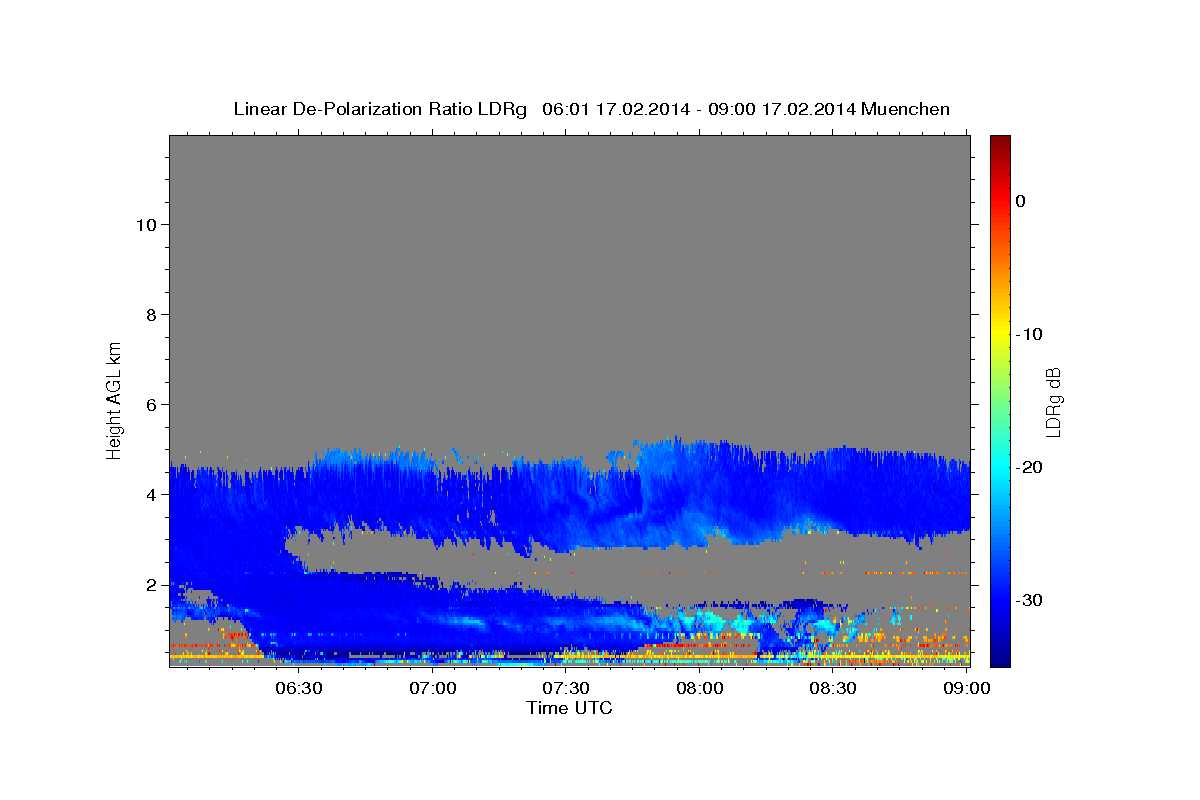The image size is (1200, 800).
Task: Click the cyan band of the colorbar
Action: coord(1000,467)
